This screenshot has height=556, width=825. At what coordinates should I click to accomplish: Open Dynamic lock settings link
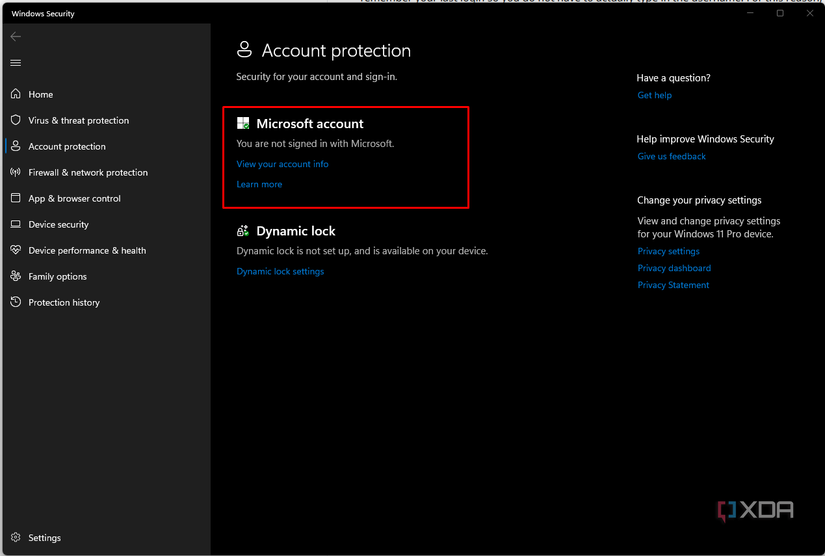click(280, 271)
